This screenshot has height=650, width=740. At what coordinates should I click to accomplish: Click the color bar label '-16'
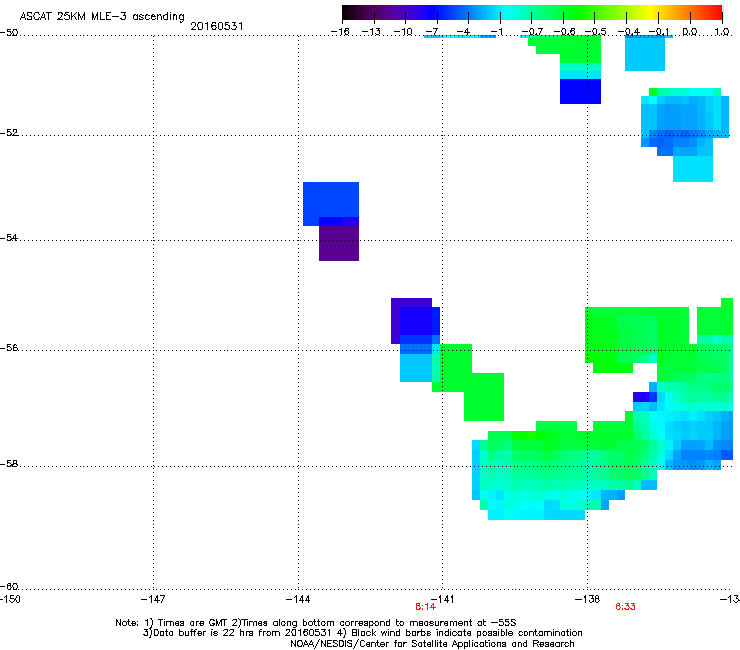[x=340, y=32]
